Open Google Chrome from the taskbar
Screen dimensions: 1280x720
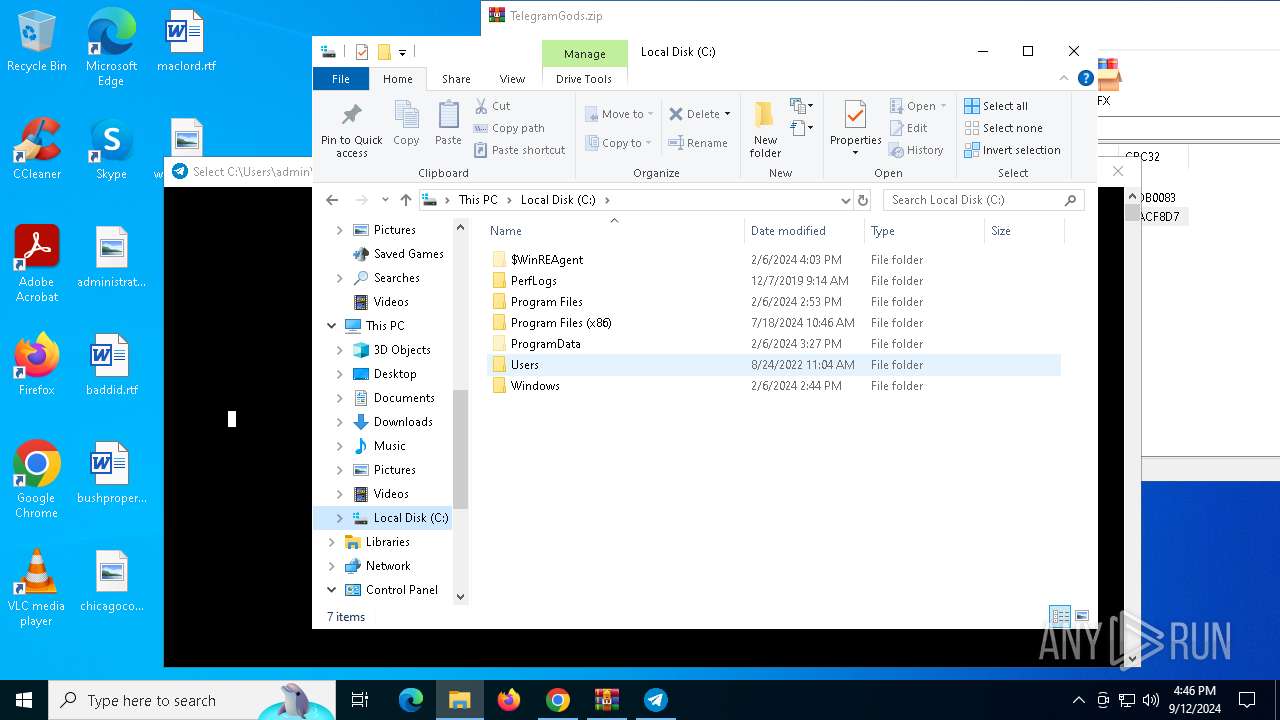click(558, 700)
